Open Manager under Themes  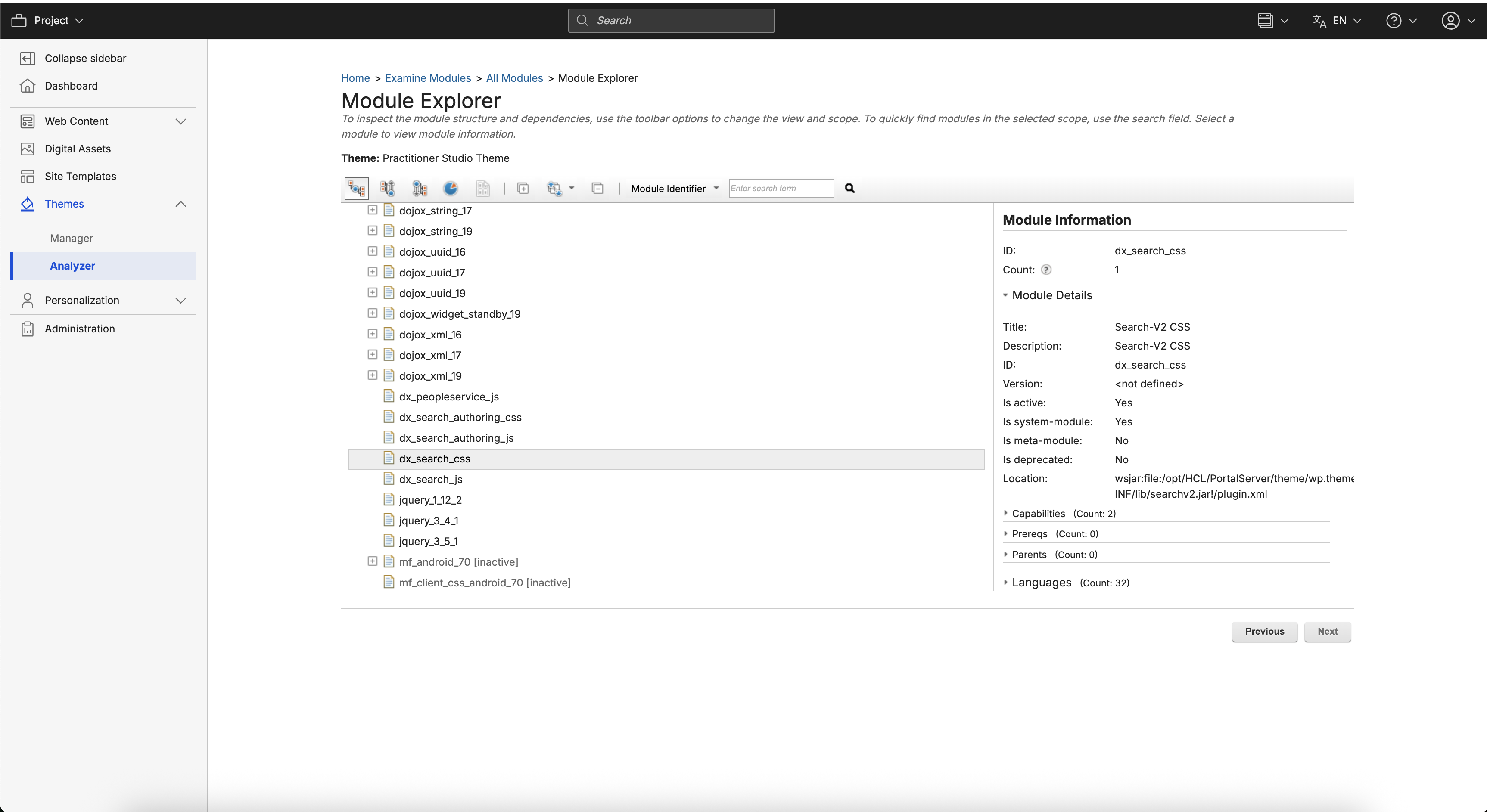[x=72, y=239]
